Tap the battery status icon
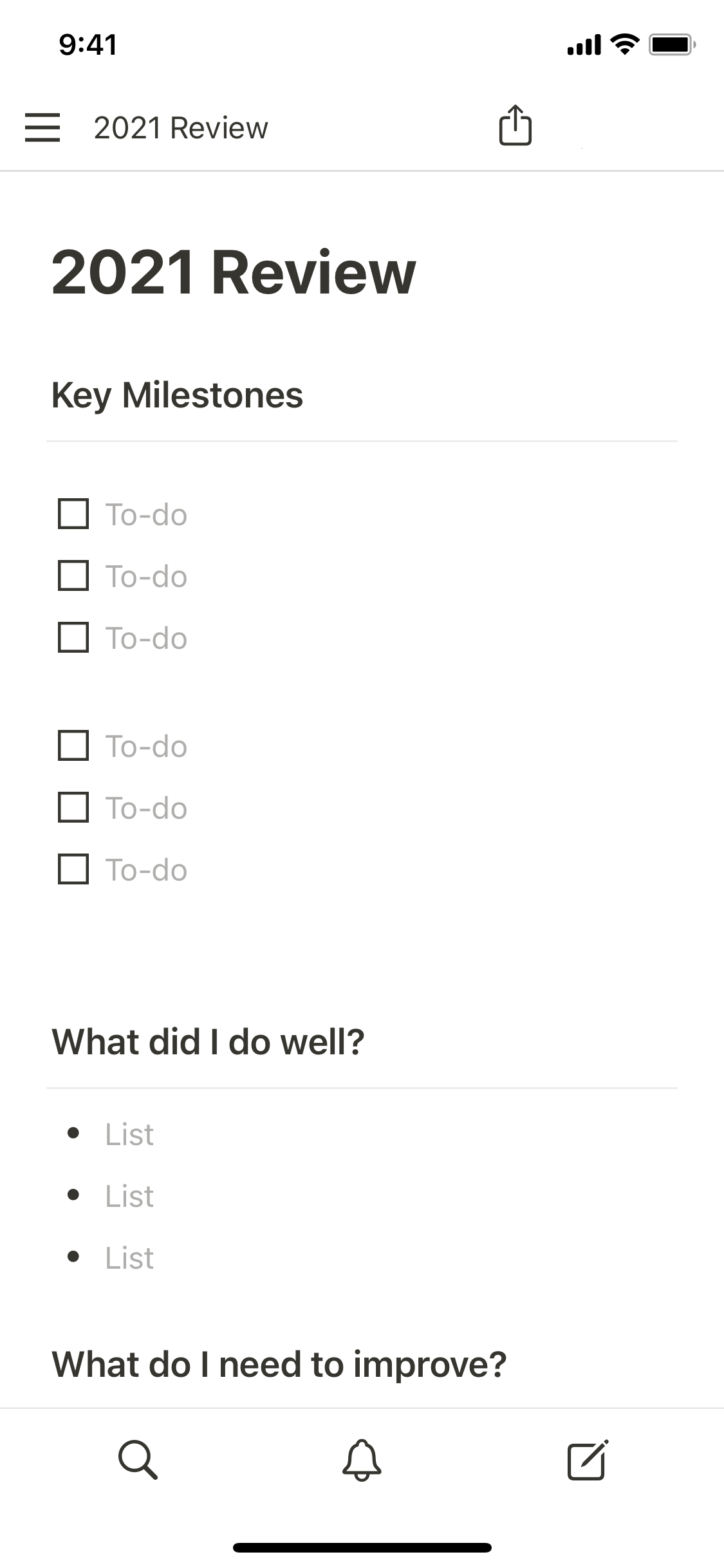 (672, 44)
